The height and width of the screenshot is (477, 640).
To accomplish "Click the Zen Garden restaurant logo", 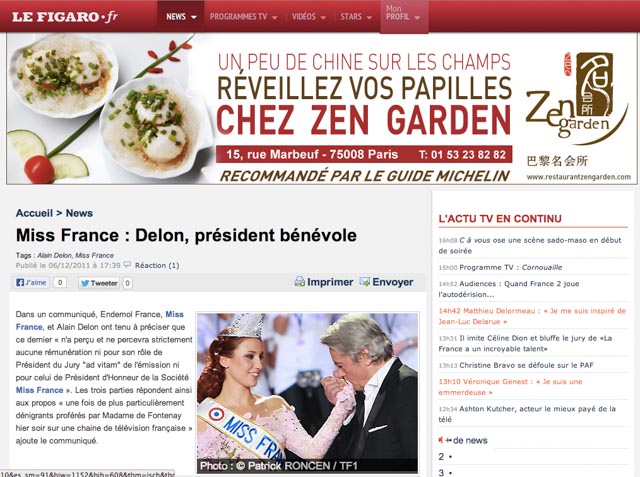I will click(x=576, y=98).
